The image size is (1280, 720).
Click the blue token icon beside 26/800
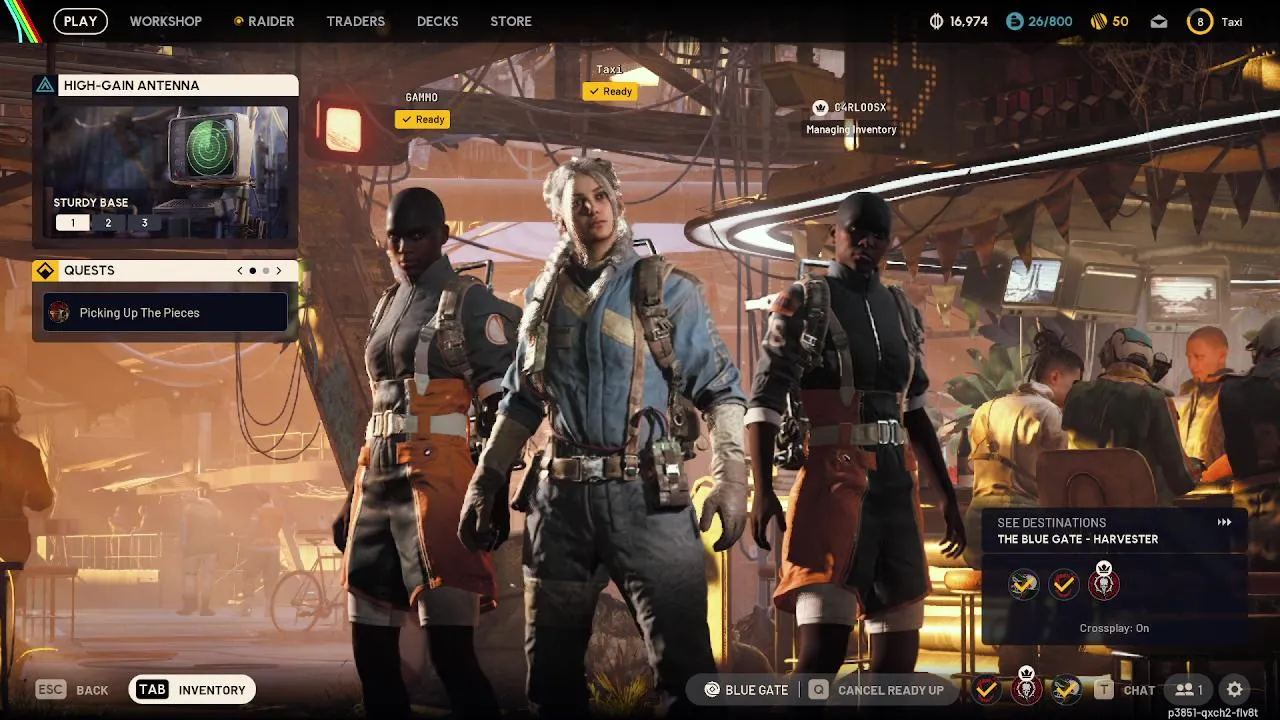point(1015,21)
